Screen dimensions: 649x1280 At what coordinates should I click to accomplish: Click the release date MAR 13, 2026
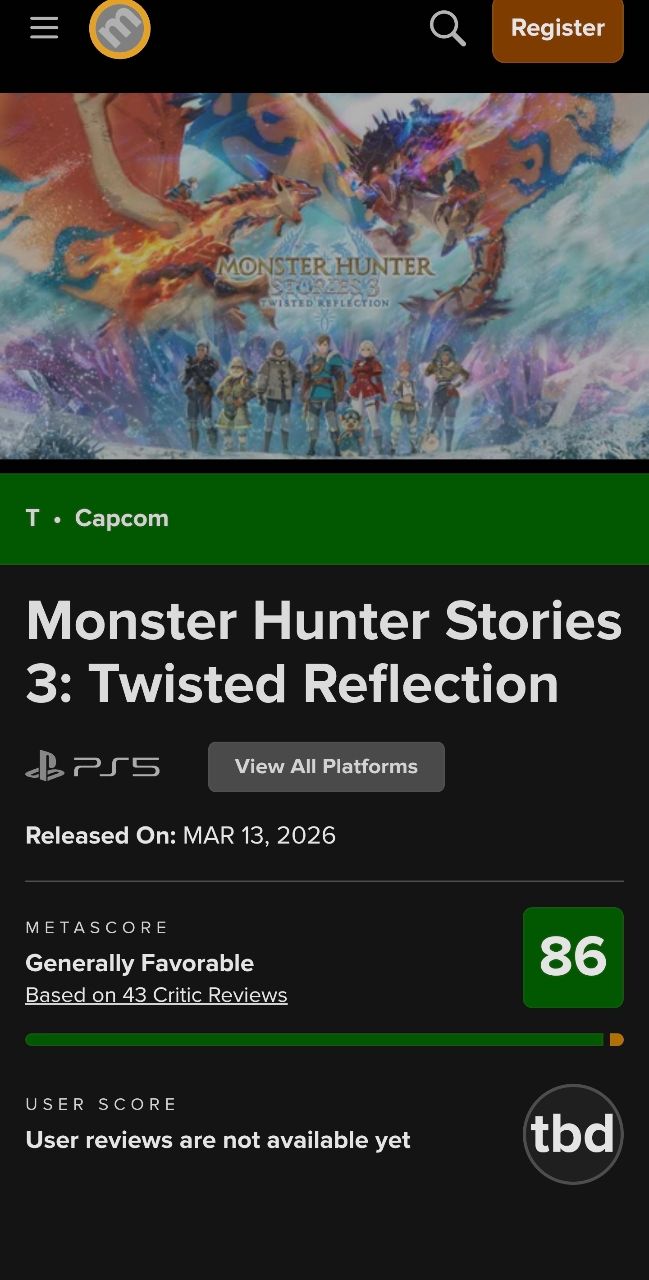[259, 836]
